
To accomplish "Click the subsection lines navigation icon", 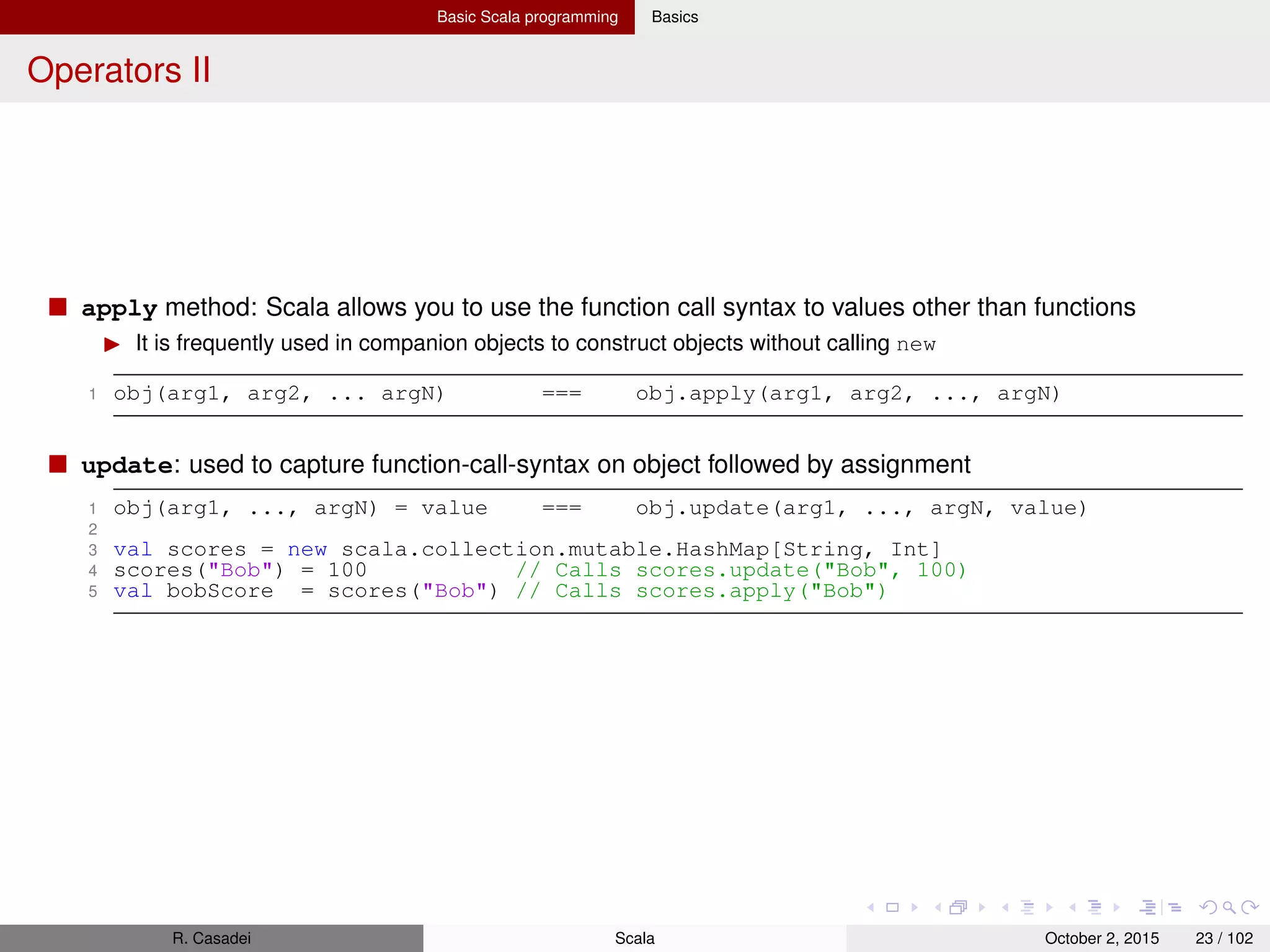I will coord(1028,907).
